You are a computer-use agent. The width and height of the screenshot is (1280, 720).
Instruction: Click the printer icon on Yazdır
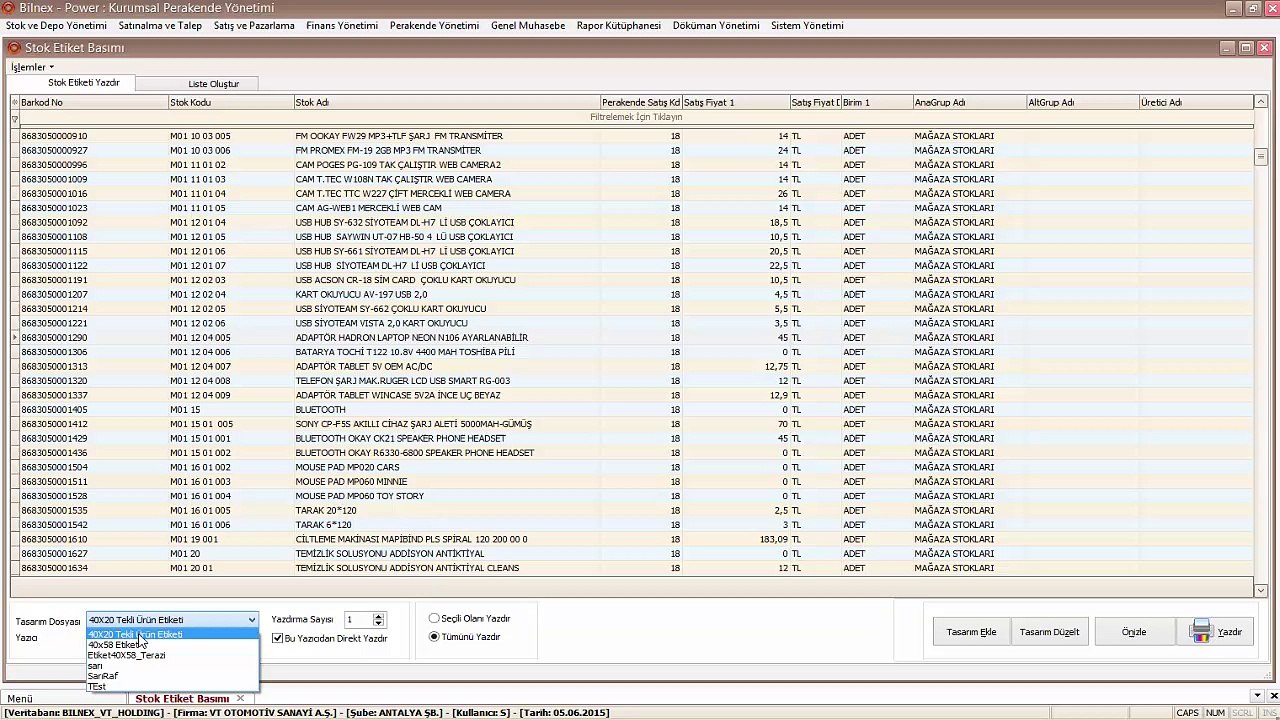point(1201,631)
